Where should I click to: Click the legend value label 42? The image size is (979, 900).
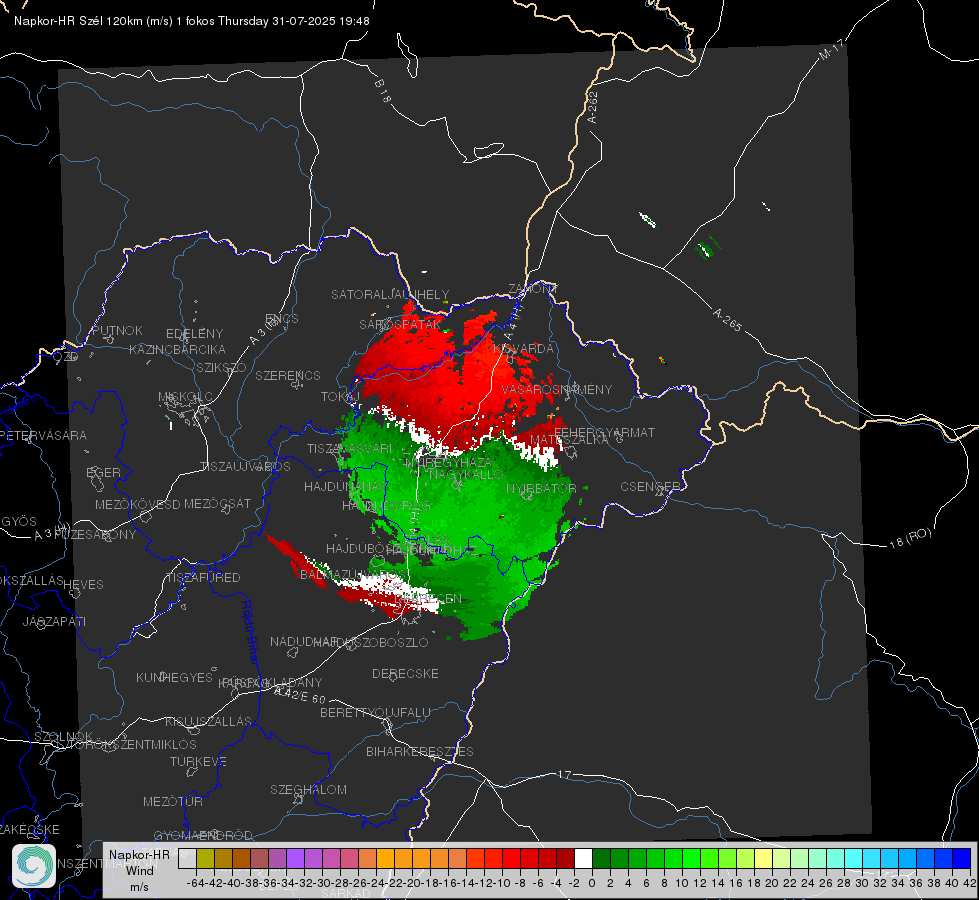click(969, 883)
